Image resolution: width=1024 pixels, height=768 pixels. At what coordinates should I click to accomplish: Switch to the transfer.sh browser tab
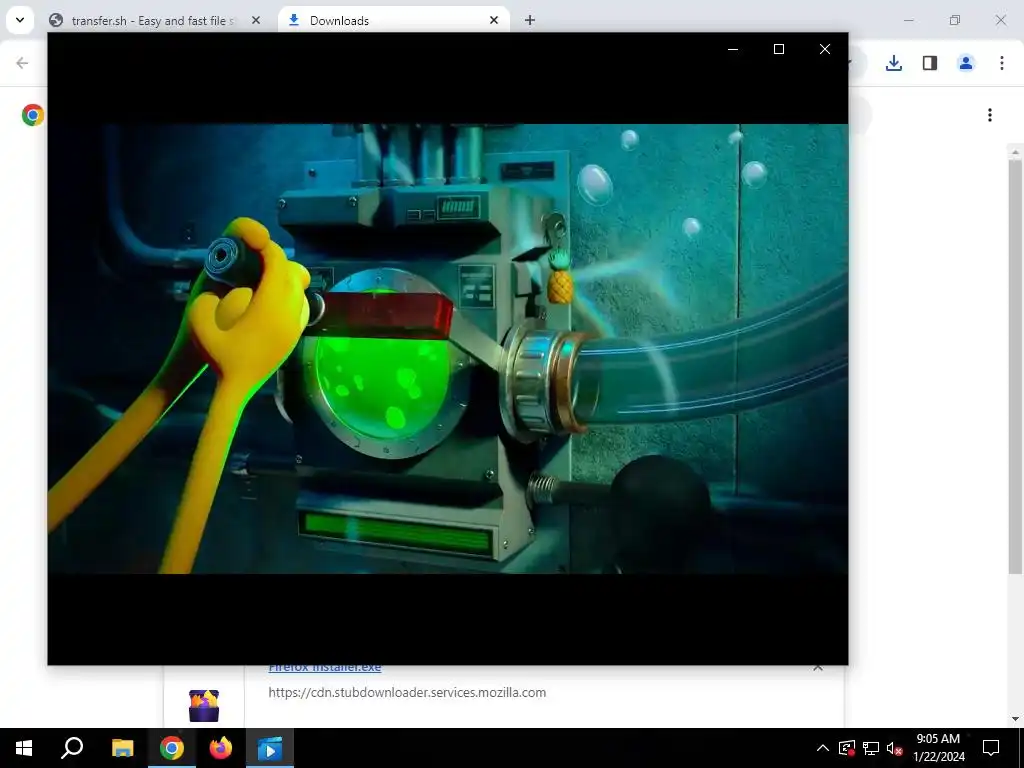pos(155,20)
